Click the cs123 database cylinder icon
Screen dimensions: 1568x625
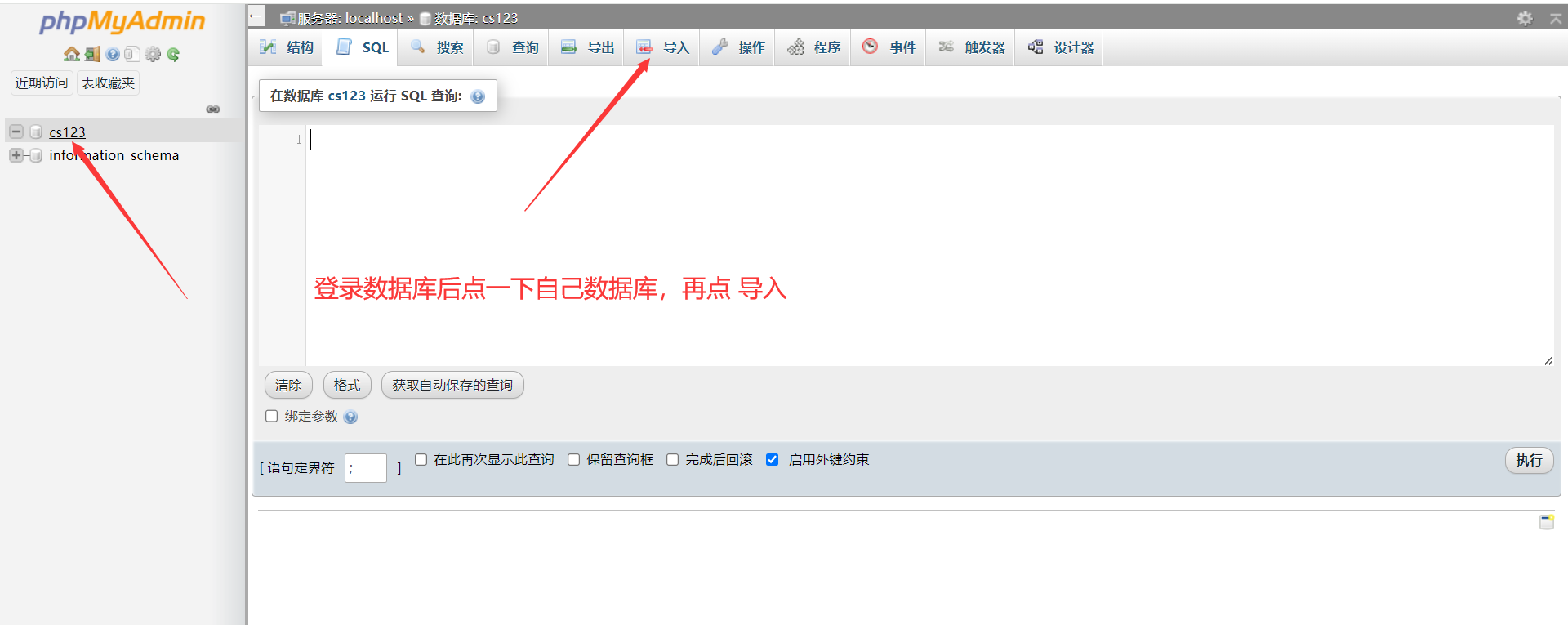36,132
